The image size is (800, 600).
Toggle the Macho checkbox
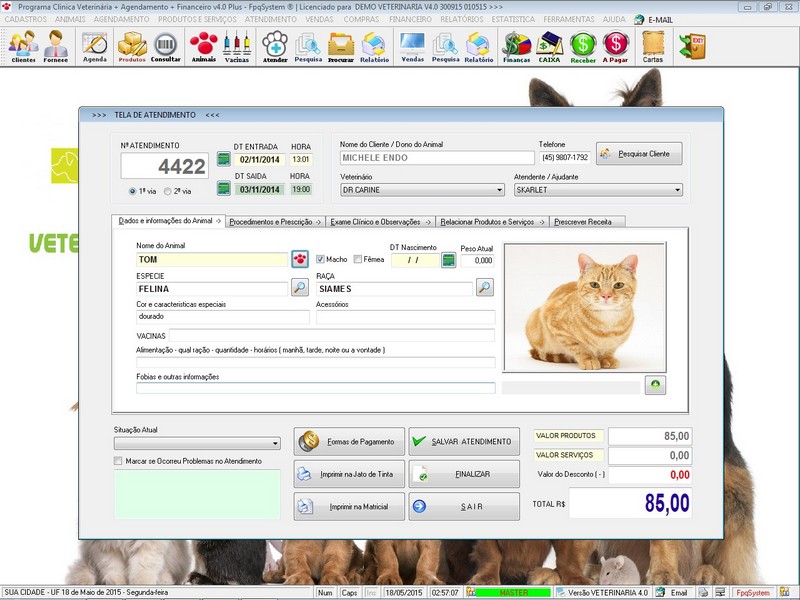[x=320, y=259]
